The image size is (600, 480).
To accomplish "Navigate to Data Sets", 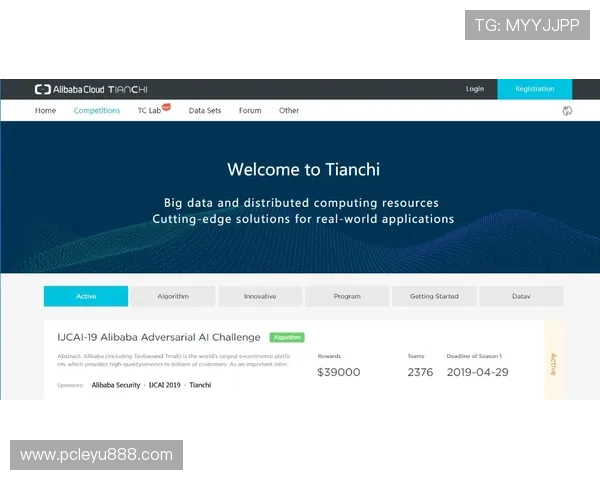I will point(205,111).
